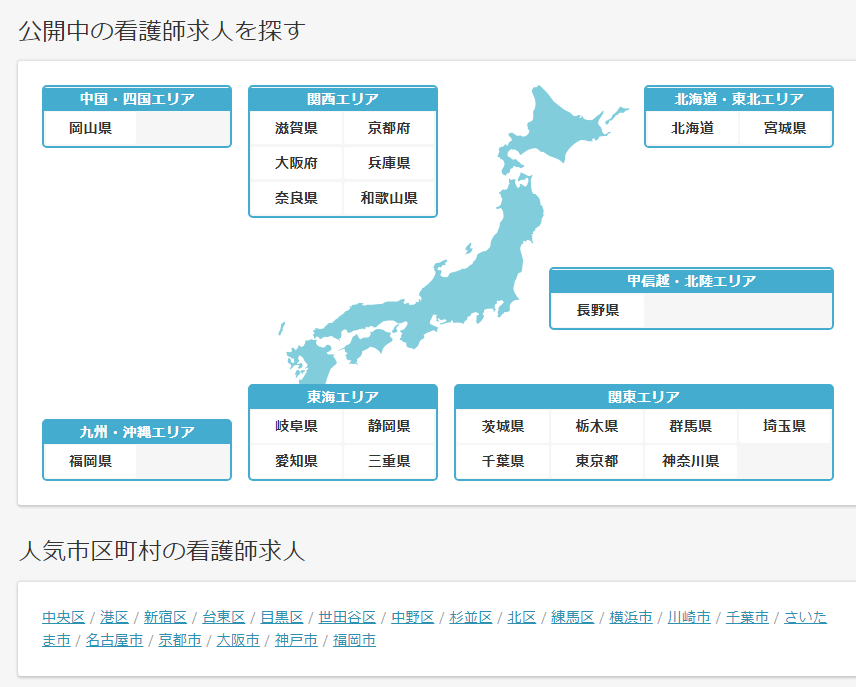Click the 北海道・東北エリア header
Screen dimensions: 856x687
point(739,99)
